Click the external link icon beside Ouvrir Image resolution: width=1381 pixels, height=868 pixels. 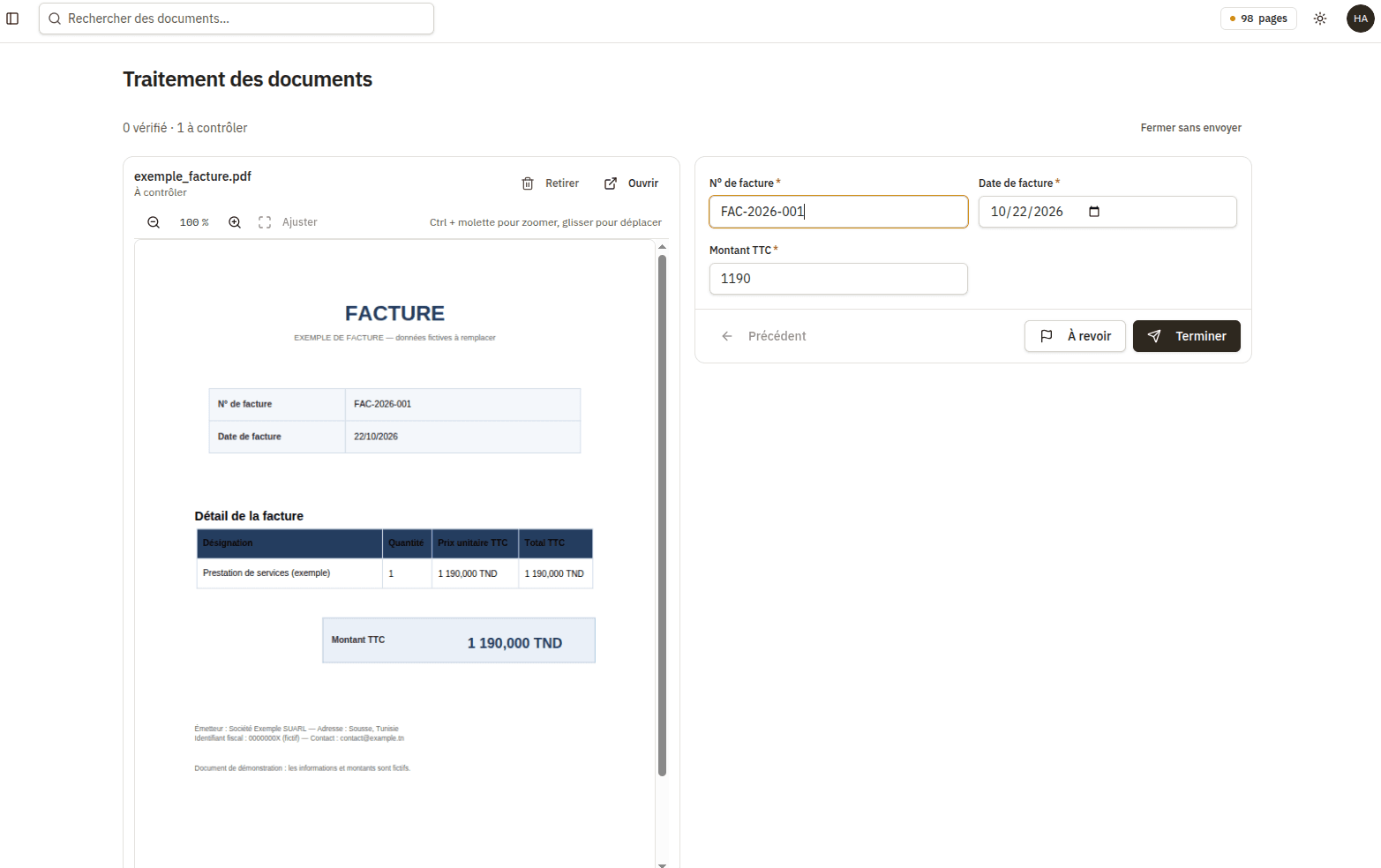tap(611, 183)
